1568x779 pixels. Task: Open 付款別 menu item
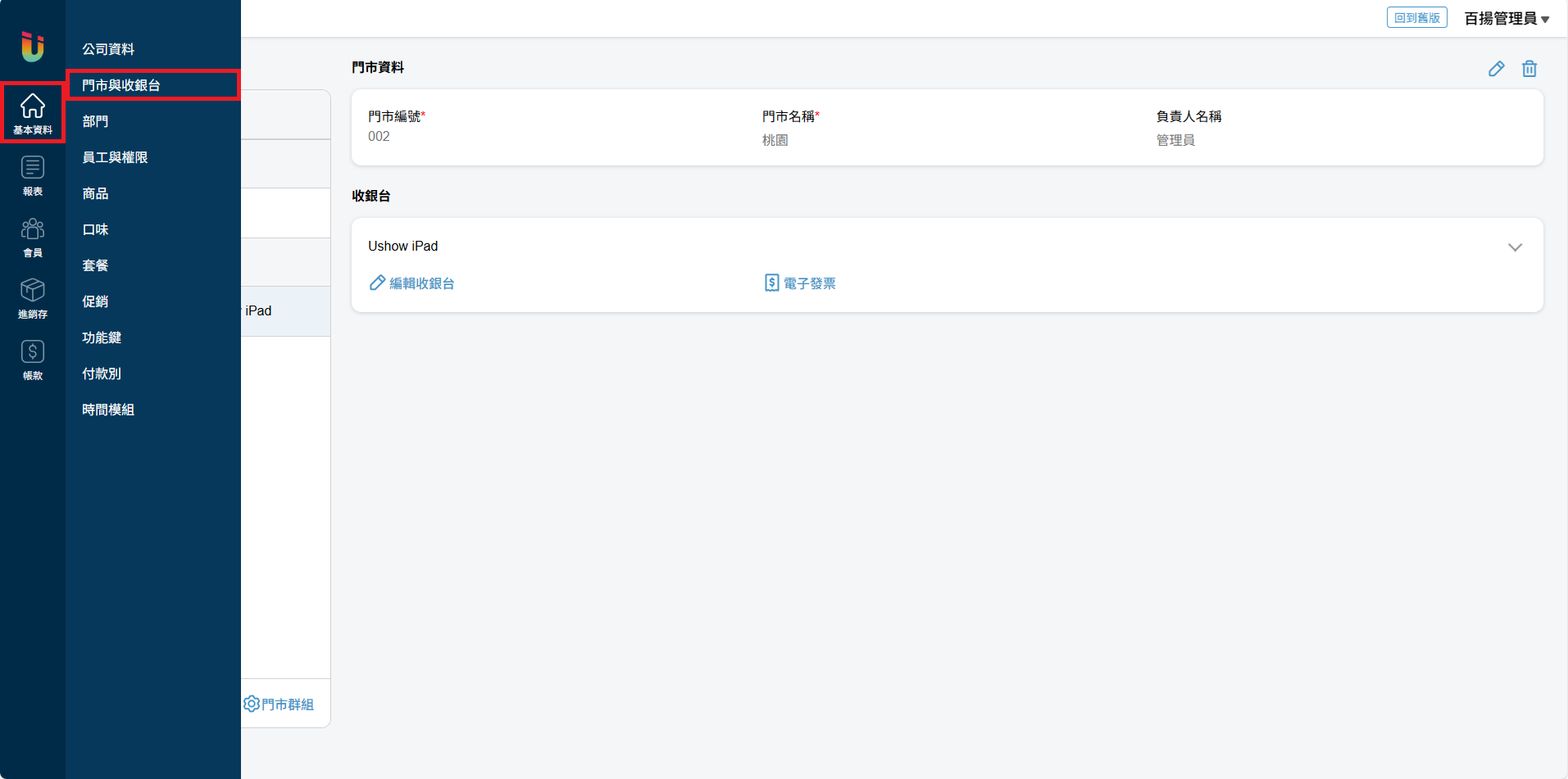pos(102,374)
